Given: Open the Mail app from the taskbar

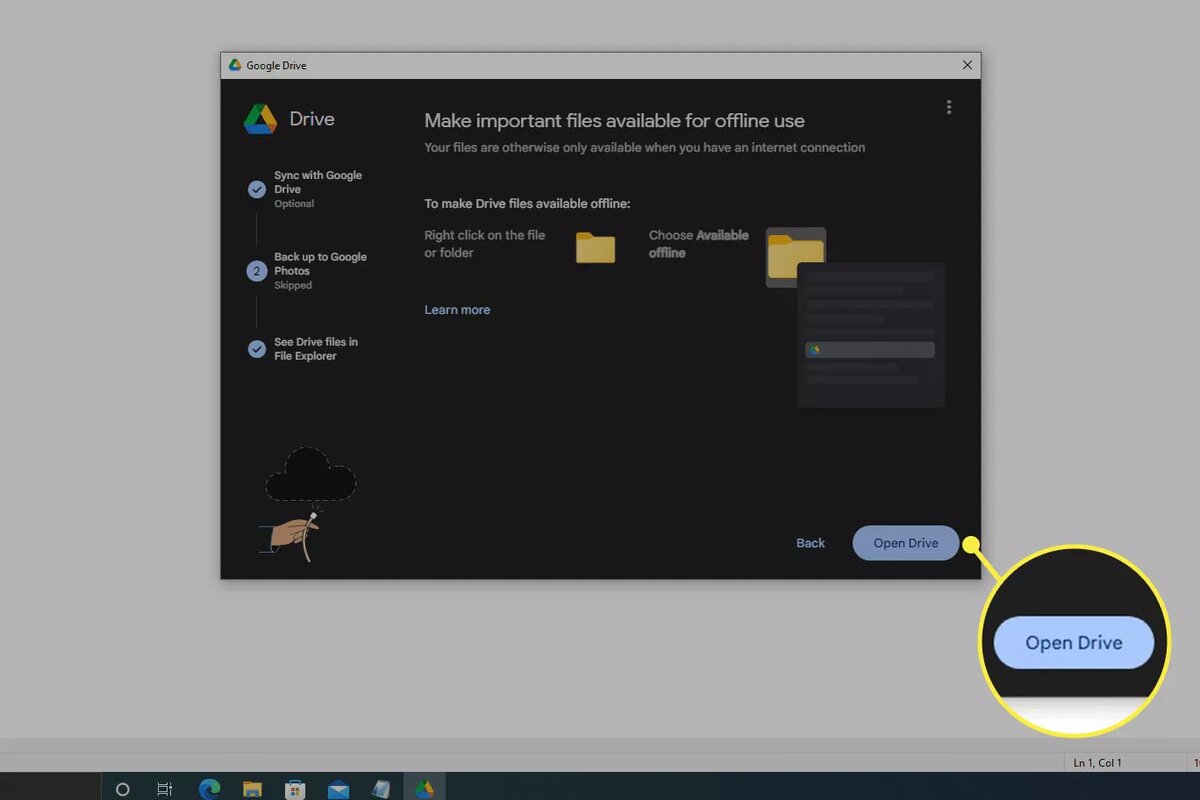Looking at the screenshot, I should pyautogui.click(x=338, y=789).
